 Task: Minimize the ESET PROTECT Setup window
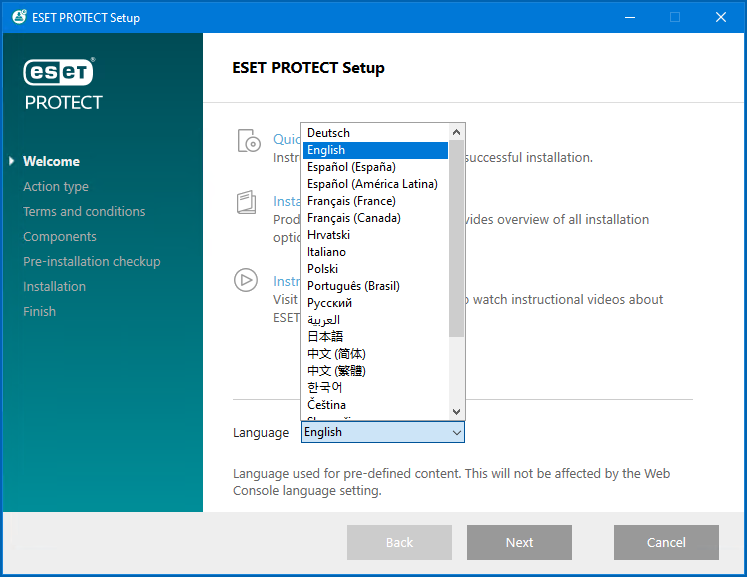[x=630, y=17]
